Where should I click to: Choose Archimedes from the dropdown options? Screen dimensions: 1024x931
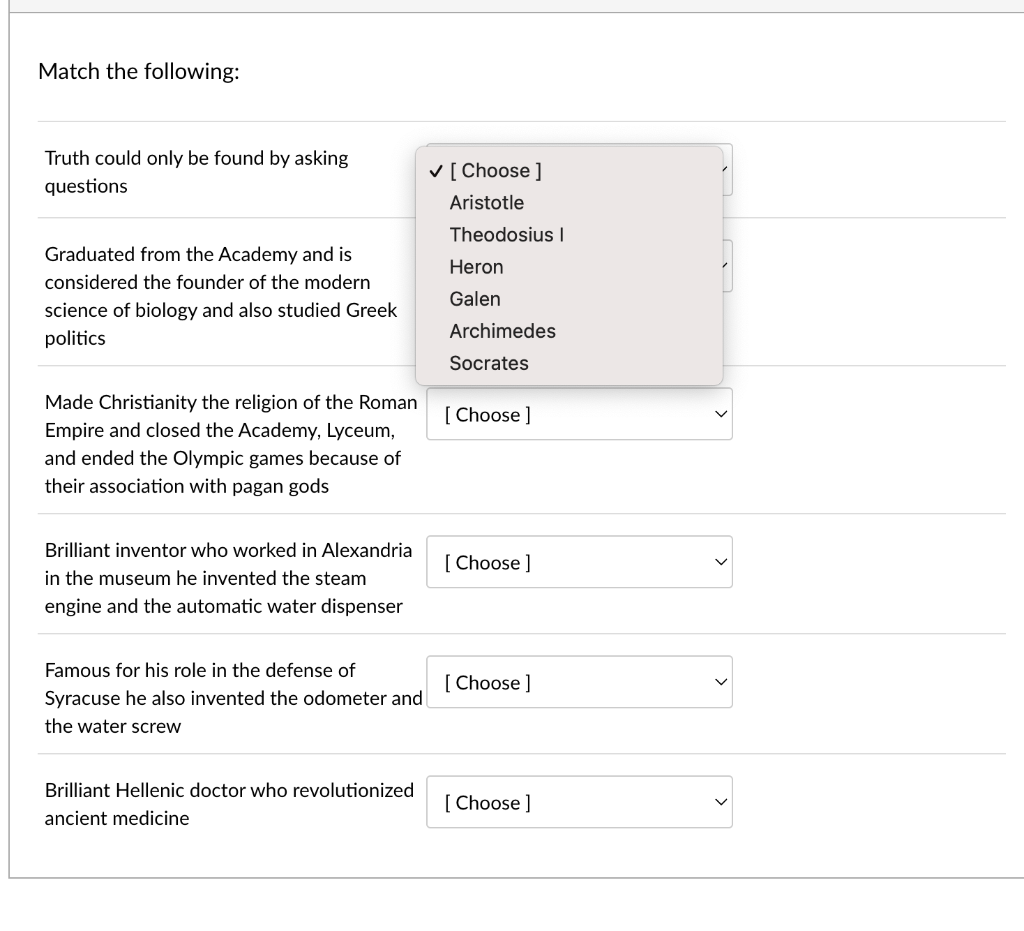502,331
